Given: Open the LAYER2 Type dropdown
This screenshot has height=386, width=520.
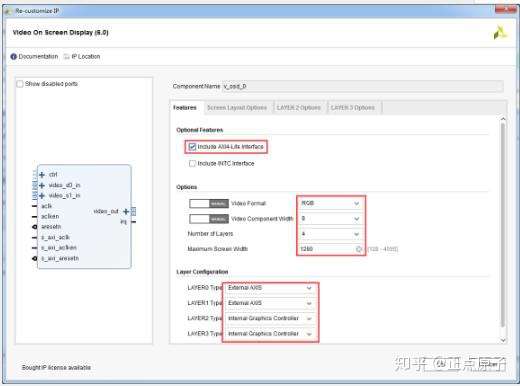Looking at the screenshot, I should click(270, 318).
